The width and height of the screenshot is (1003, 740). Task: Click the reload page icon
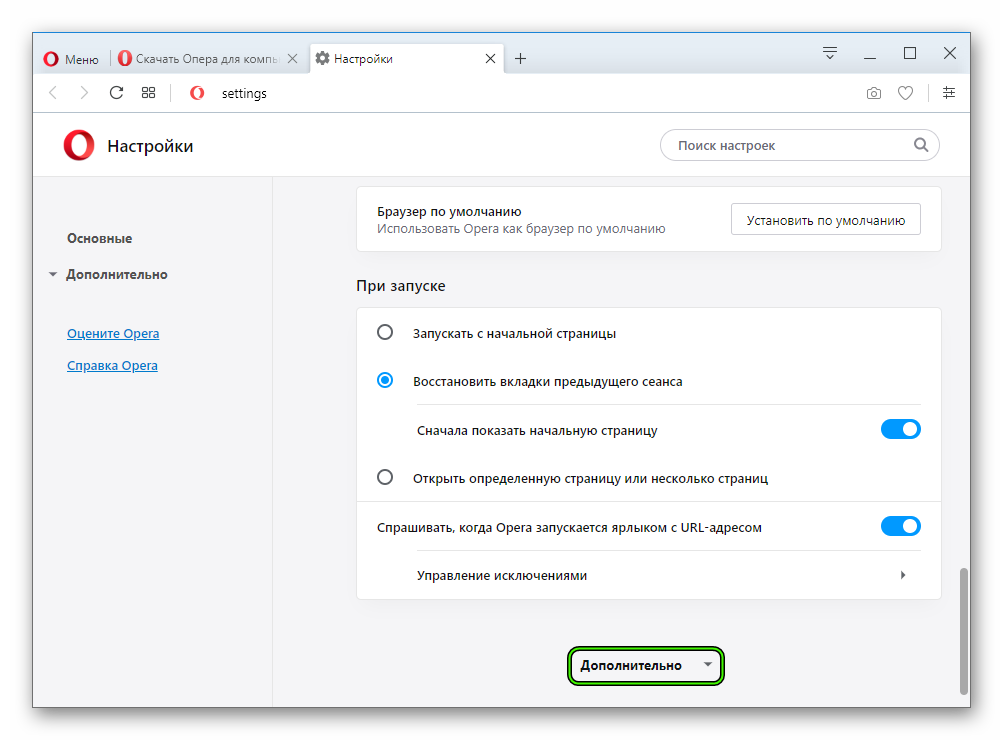coord(116,93)
